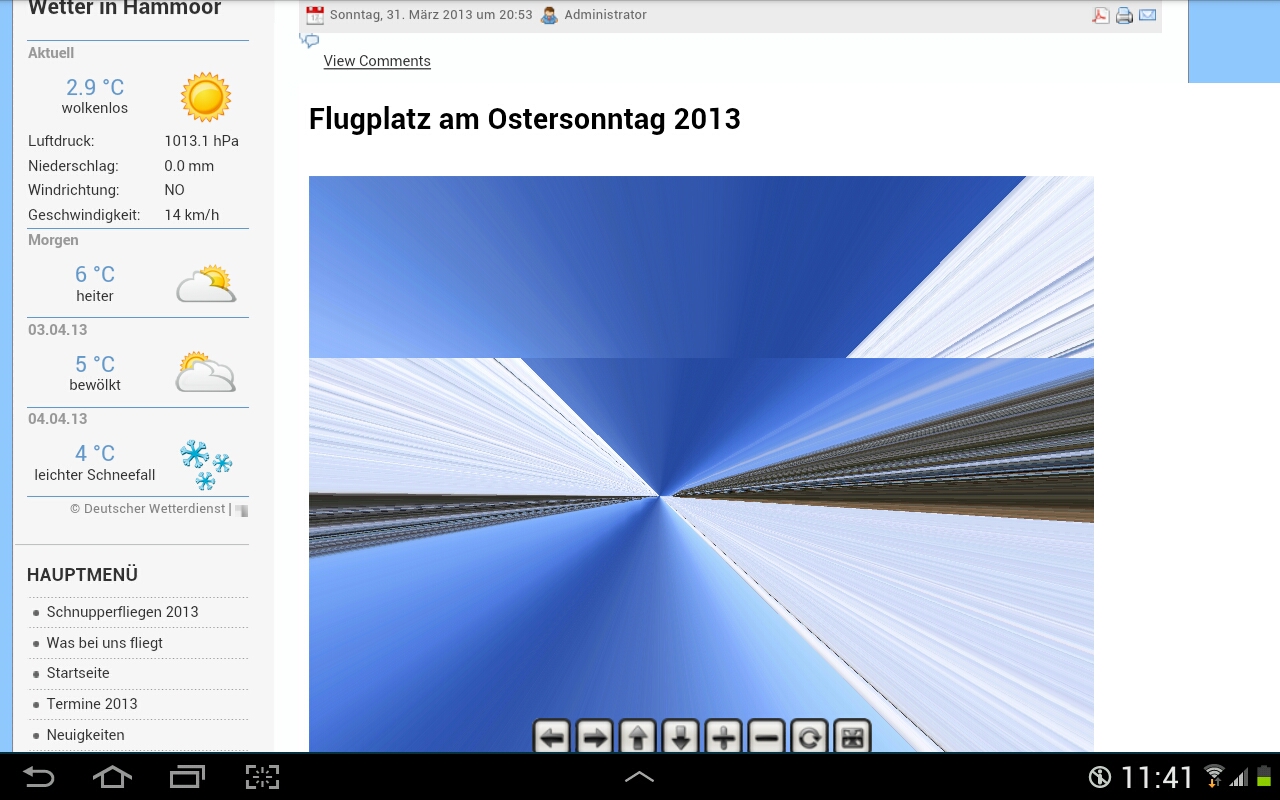Zoom in on panorama with plus button
Viewport: 1280px width, 800px height.
pyautogui.click(x=724, y=737)
